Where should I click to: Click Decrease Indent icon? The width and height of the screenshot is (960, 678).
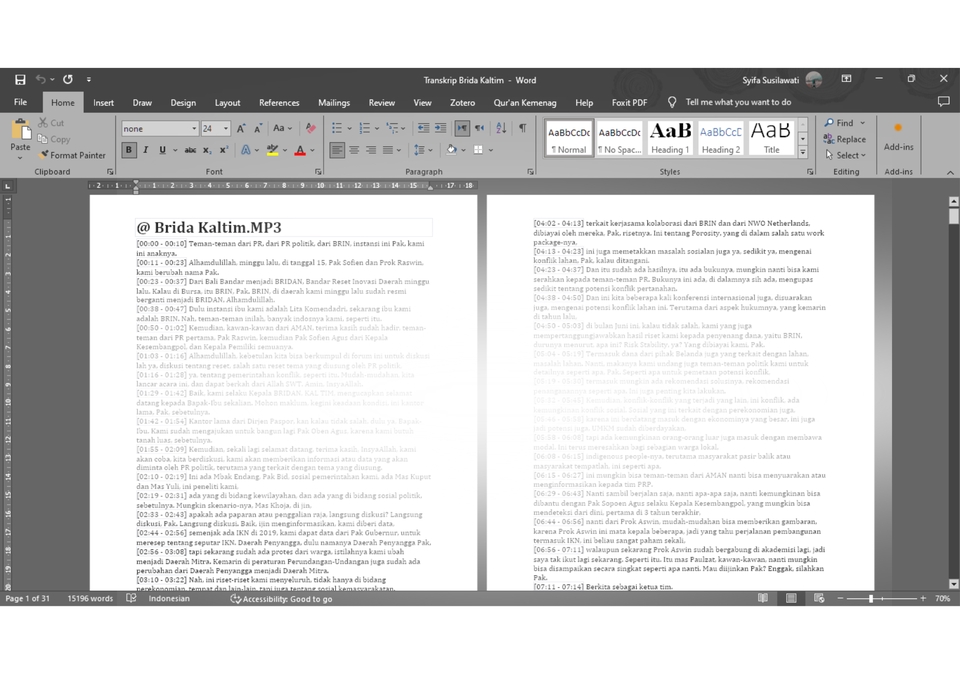click(423, 128)
